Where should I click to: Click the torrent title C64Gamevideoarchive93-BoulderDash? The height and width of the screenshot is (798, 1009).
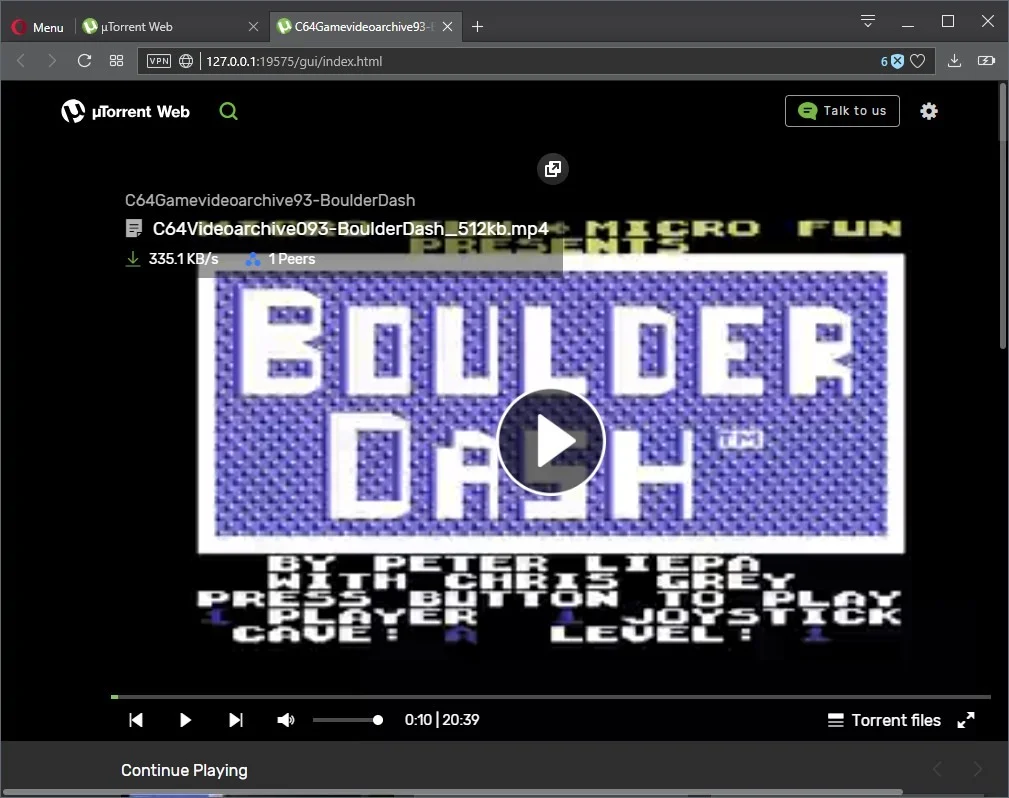[x=270, y=200]
